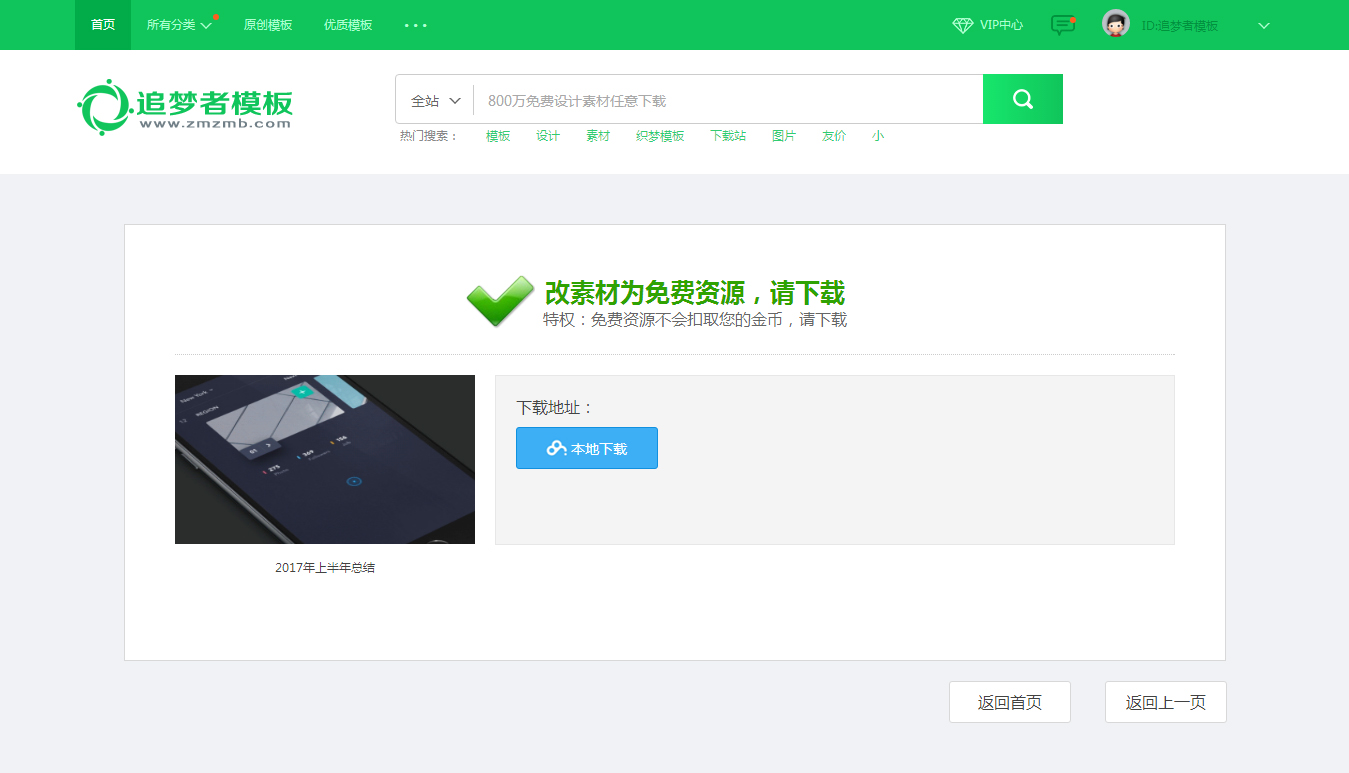Click the 返回首页 button
1349x773 pixels.
pos(1009,702)
